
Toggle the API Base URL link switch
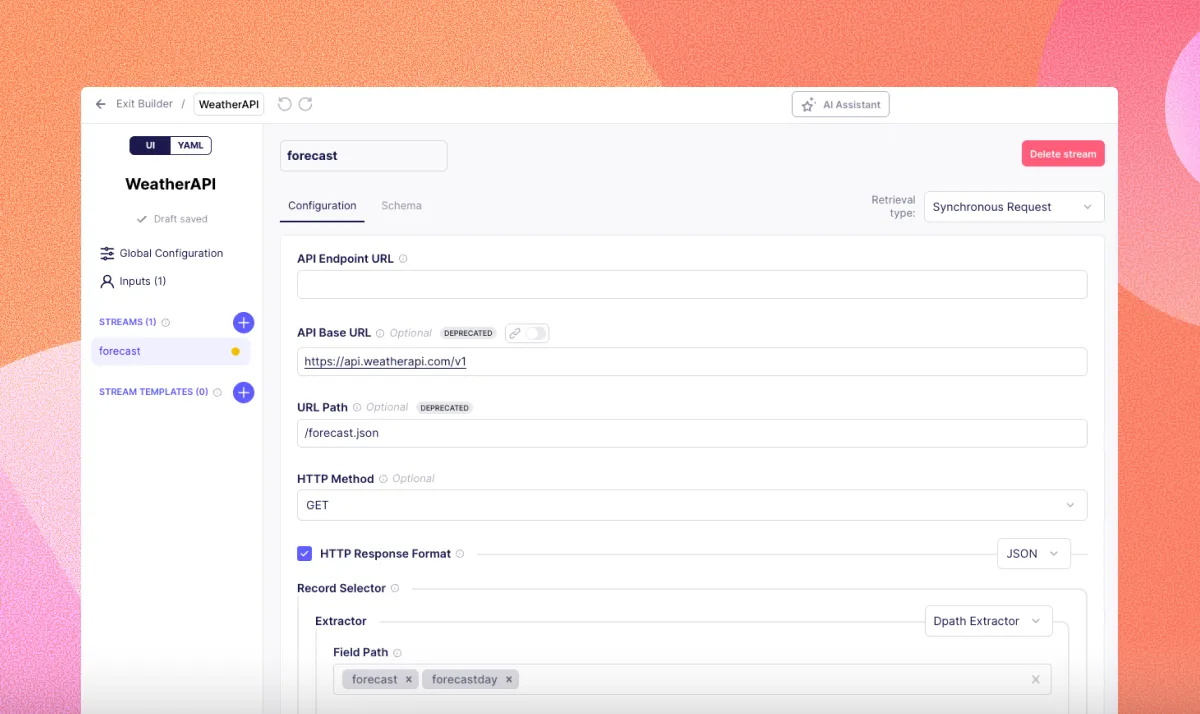(537, 333)
